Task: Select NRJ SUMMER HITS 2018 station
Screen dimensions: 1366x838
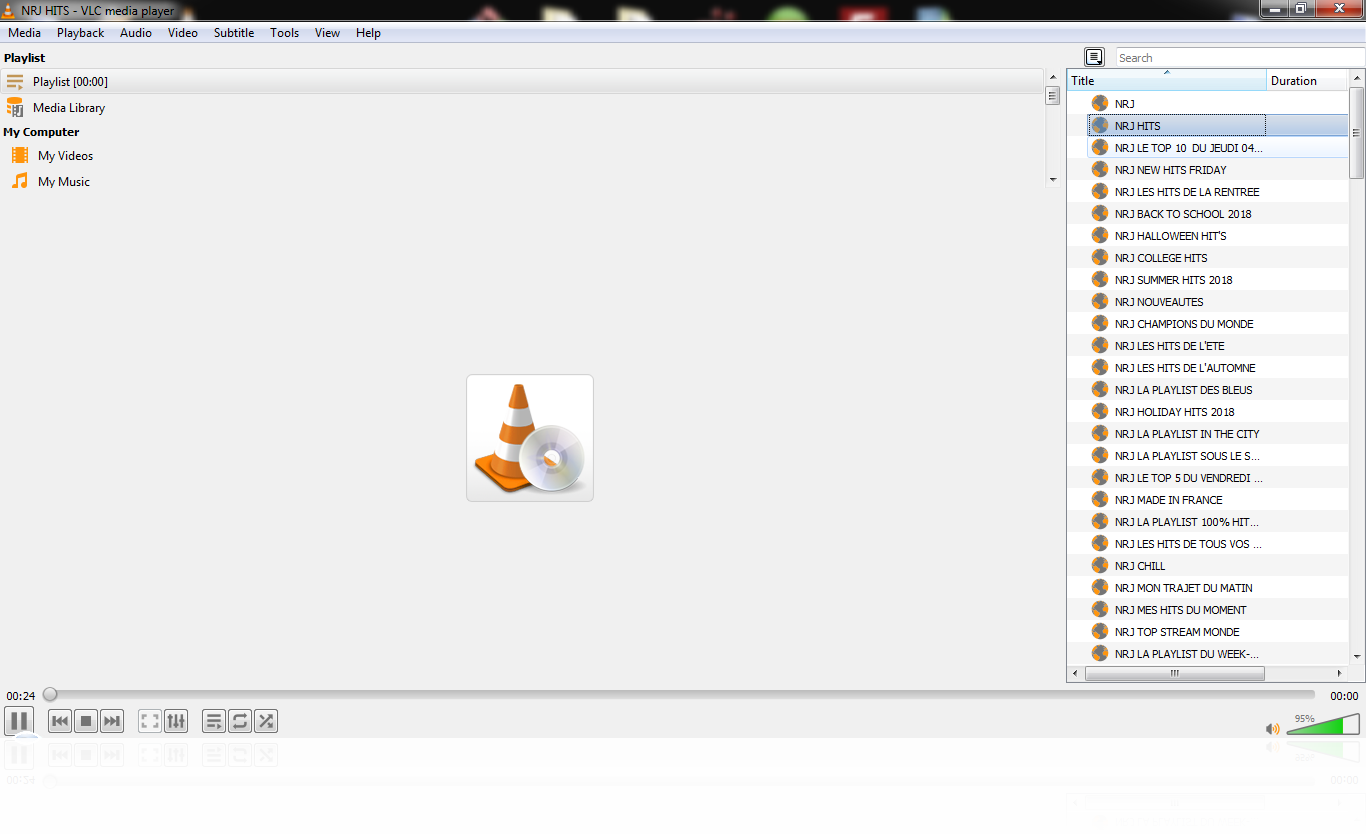Action: pyautogui.click(x=1173, y=280)
